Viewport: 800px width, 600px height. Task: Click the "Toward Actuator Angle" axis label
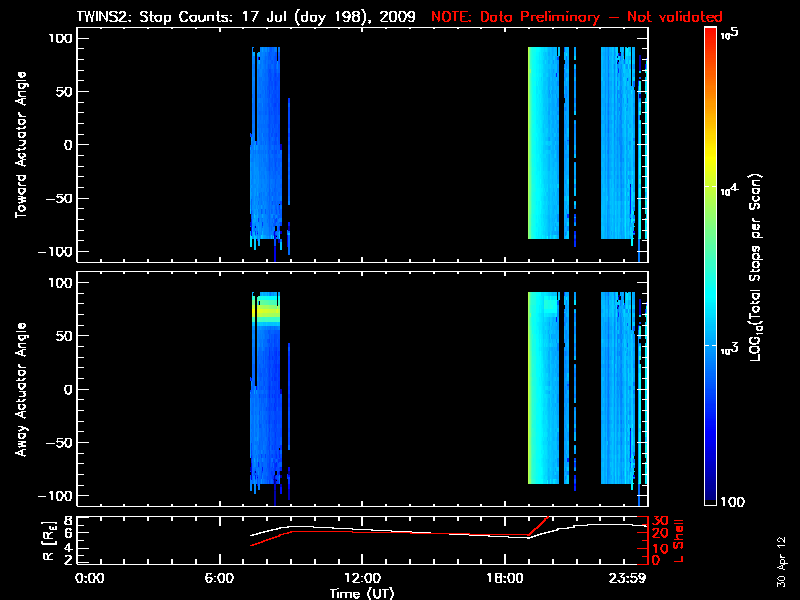21,145
